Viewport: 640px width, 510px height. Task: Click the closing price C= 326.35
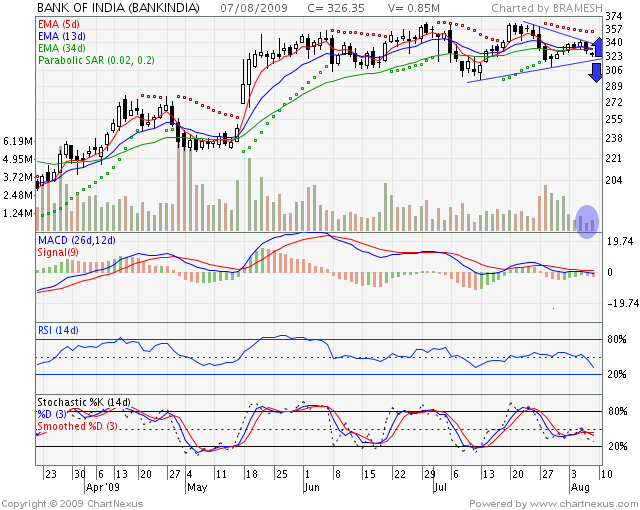[x=336, y=8]
